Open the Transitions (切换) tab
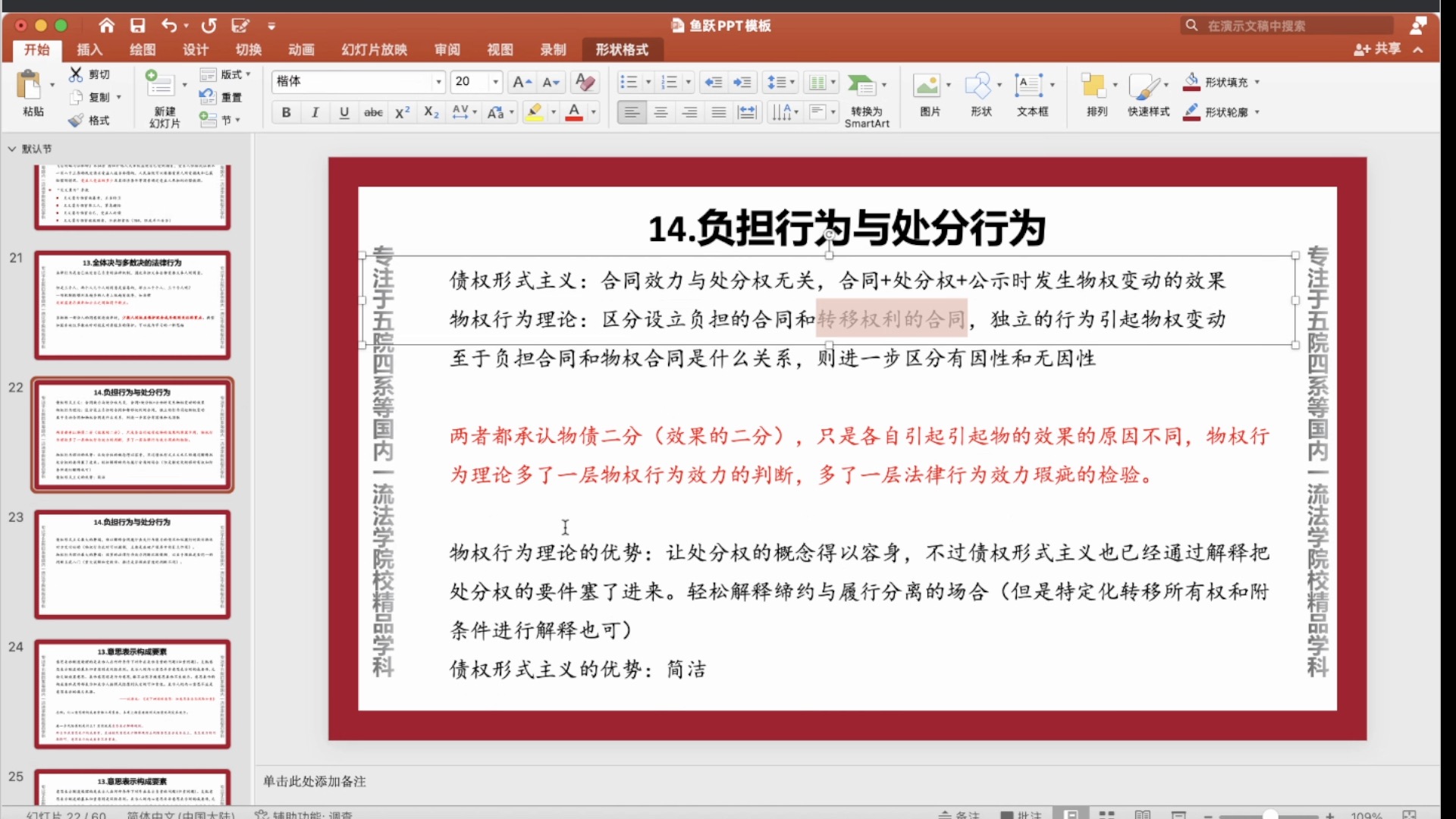The image size is (1456, 819). coord(249,49)
